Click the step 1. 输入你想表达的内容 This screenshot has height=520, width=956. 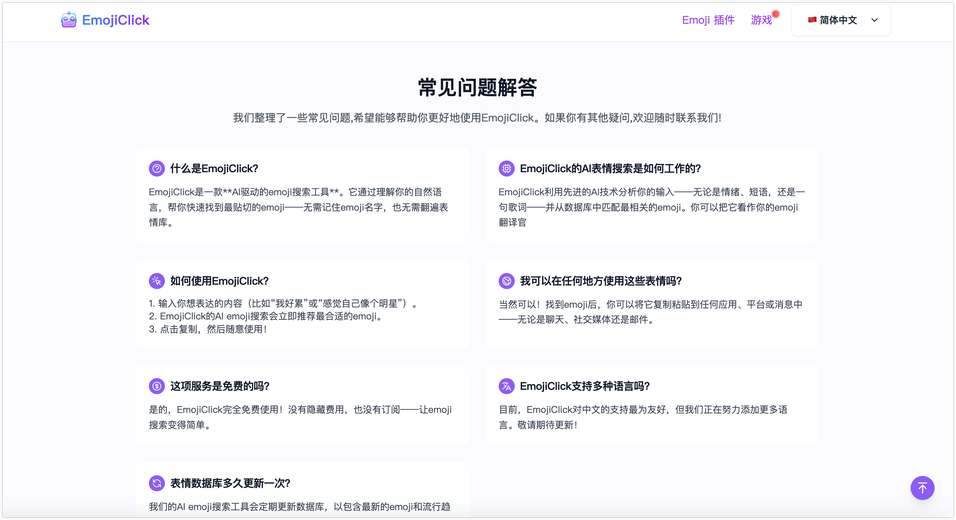coord(283,304)
